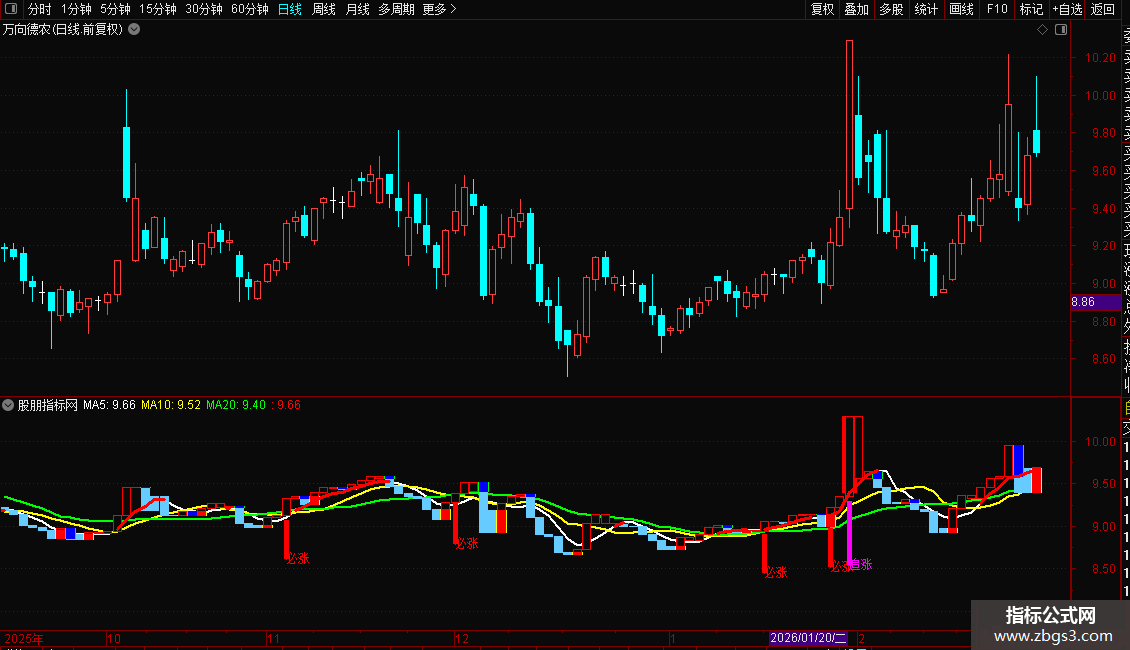The image size is (1130, 650).
Task: Click month 12 on the time axis
Action: point(462,638)
